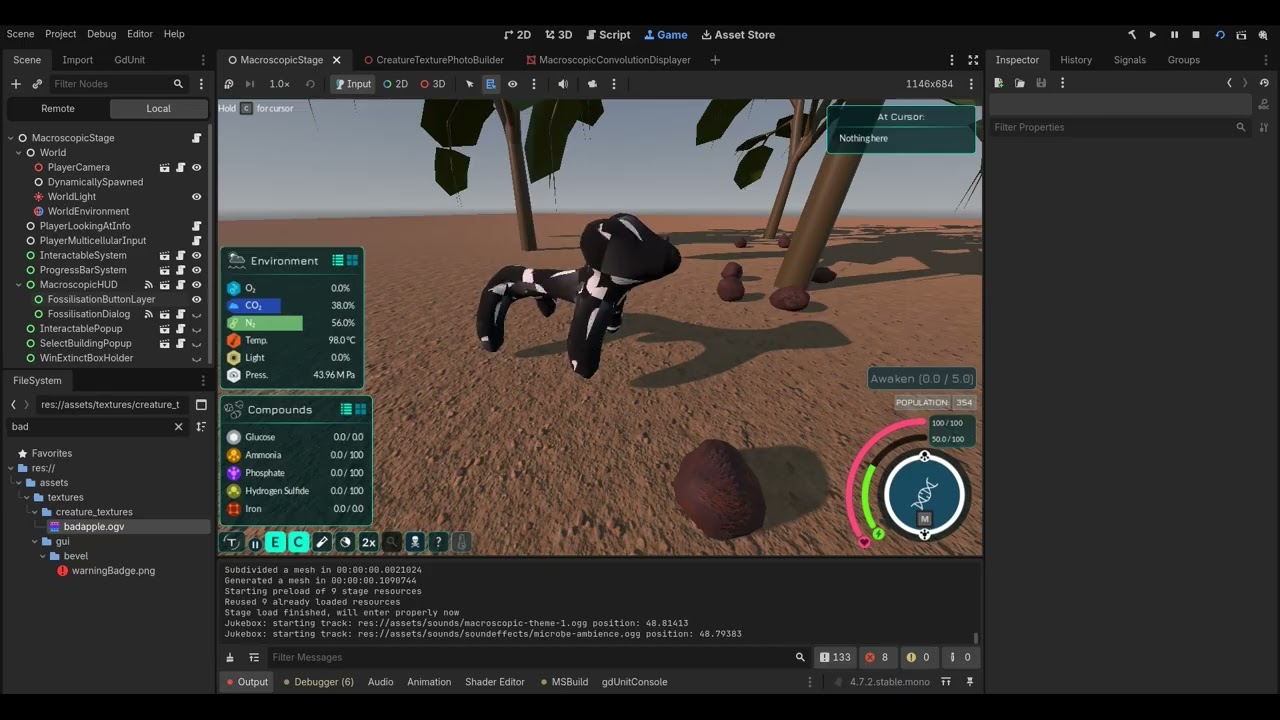Viewport: 1280px width, 720px height.
Task: Collapse the MacroscopicHUD node
Action: pos(19,285)
